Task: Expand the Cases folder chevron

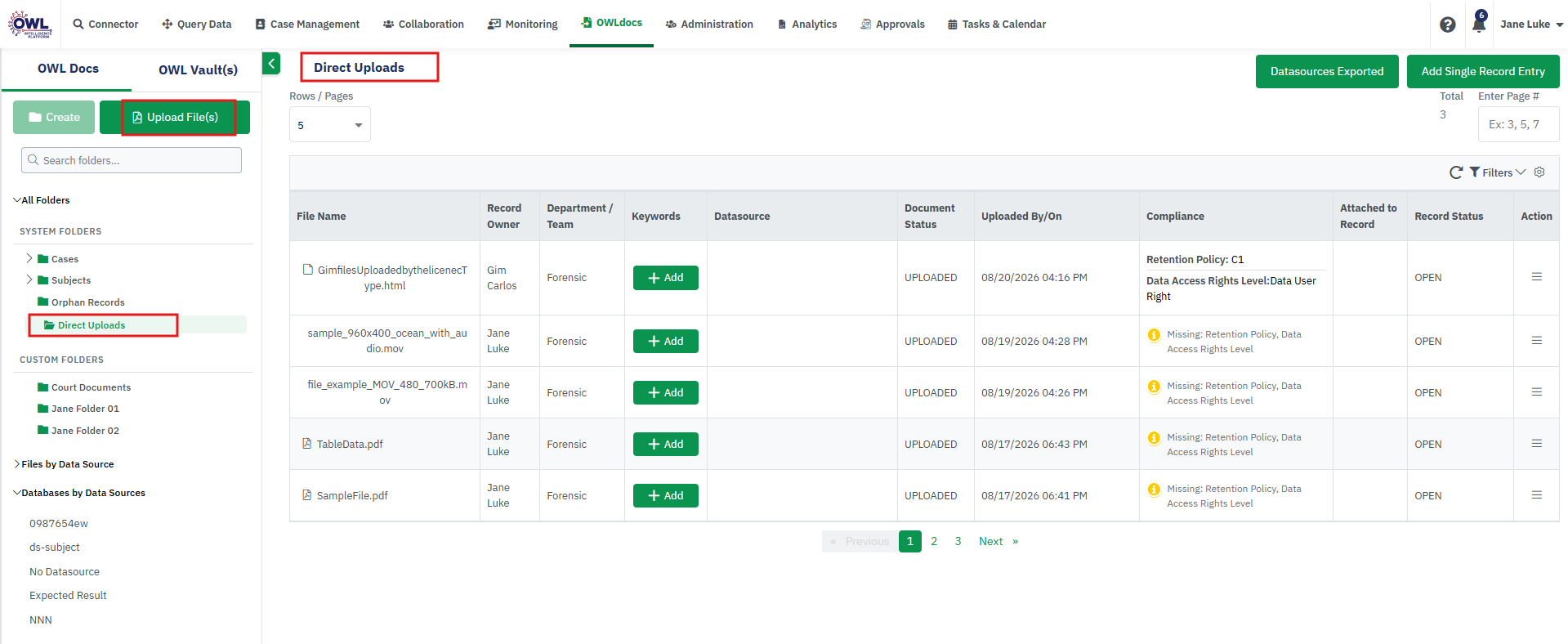Action: click(29, 258)
